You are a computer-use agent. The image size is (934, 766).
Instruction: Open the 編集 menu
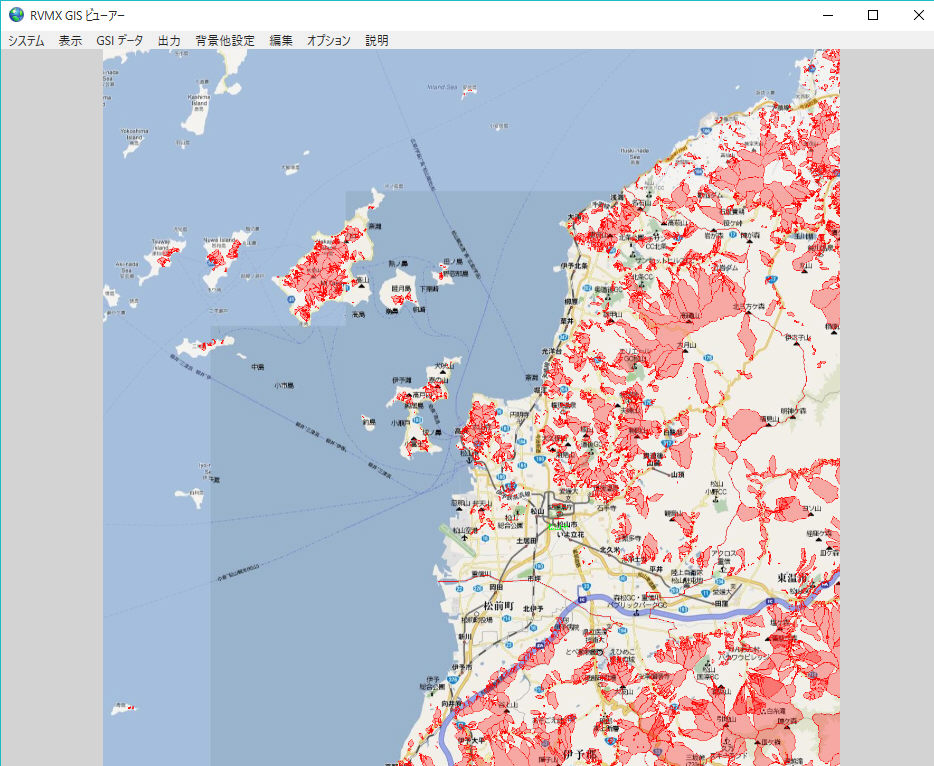[x=281, y=41]
